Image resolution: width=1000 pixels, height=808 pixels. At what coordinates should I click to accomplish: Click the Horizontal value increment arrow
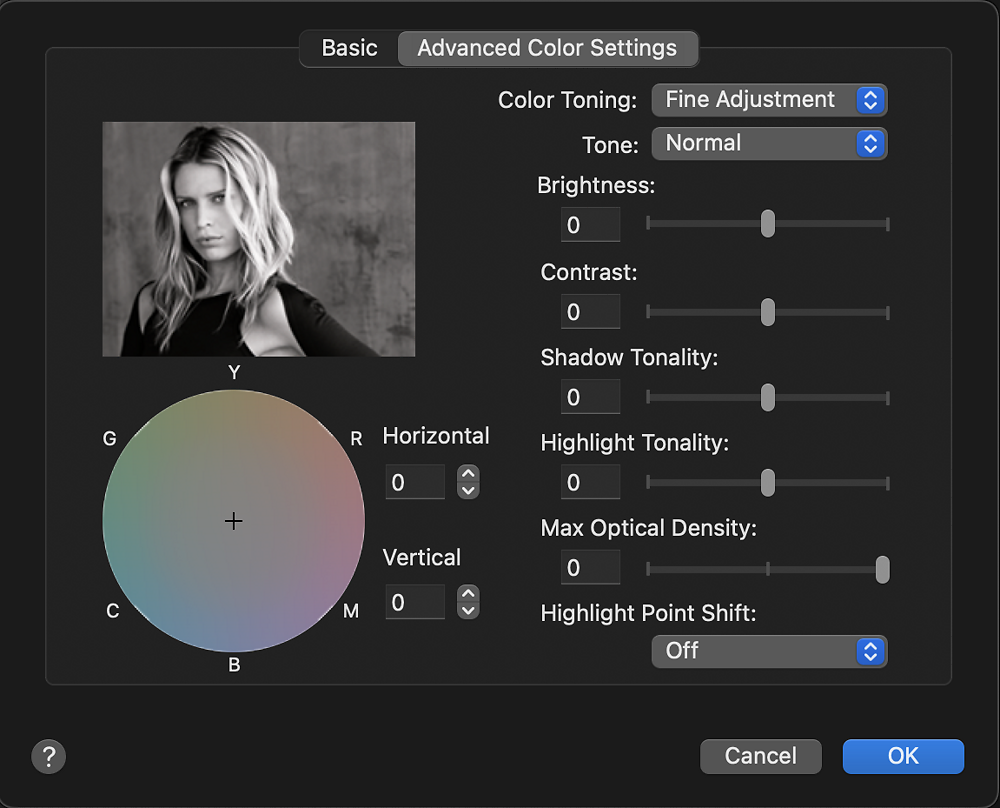[x=467, y=475]
